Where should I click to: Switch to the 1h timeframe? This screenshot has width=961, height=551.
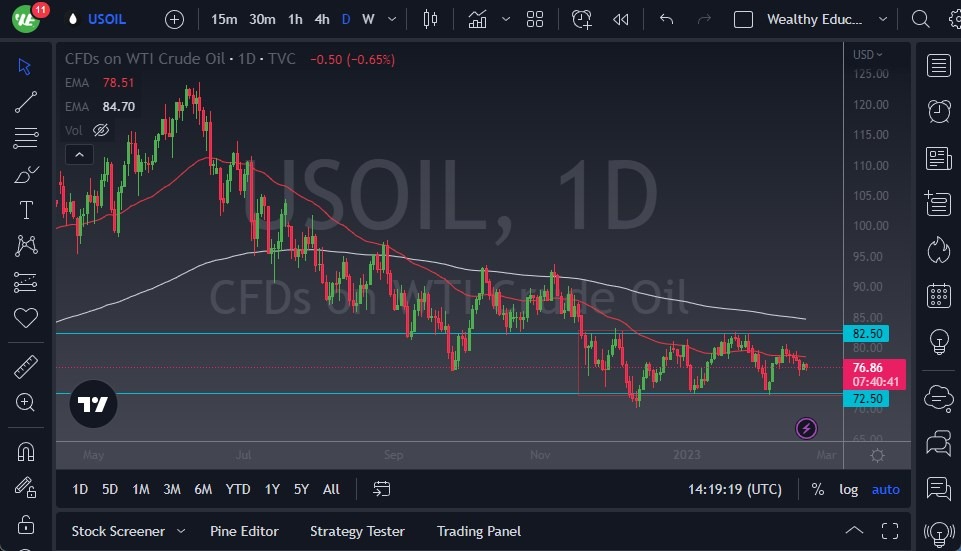coord(295,19)
